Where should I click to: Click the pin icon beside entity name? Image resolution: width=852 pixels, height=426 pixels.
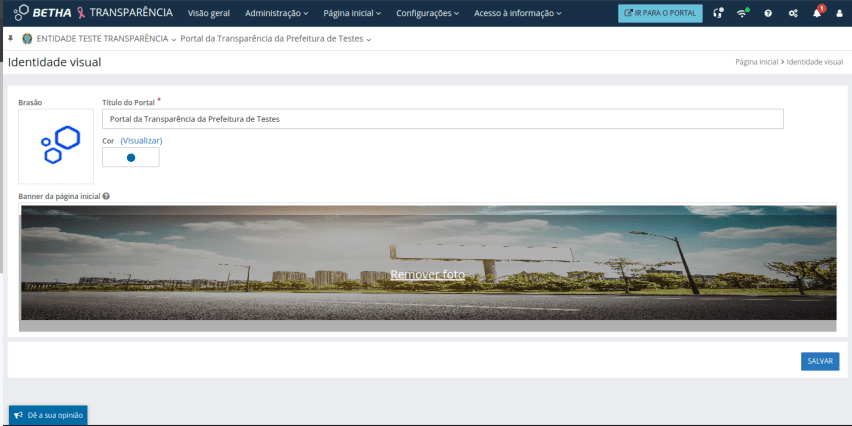(10, 38)
